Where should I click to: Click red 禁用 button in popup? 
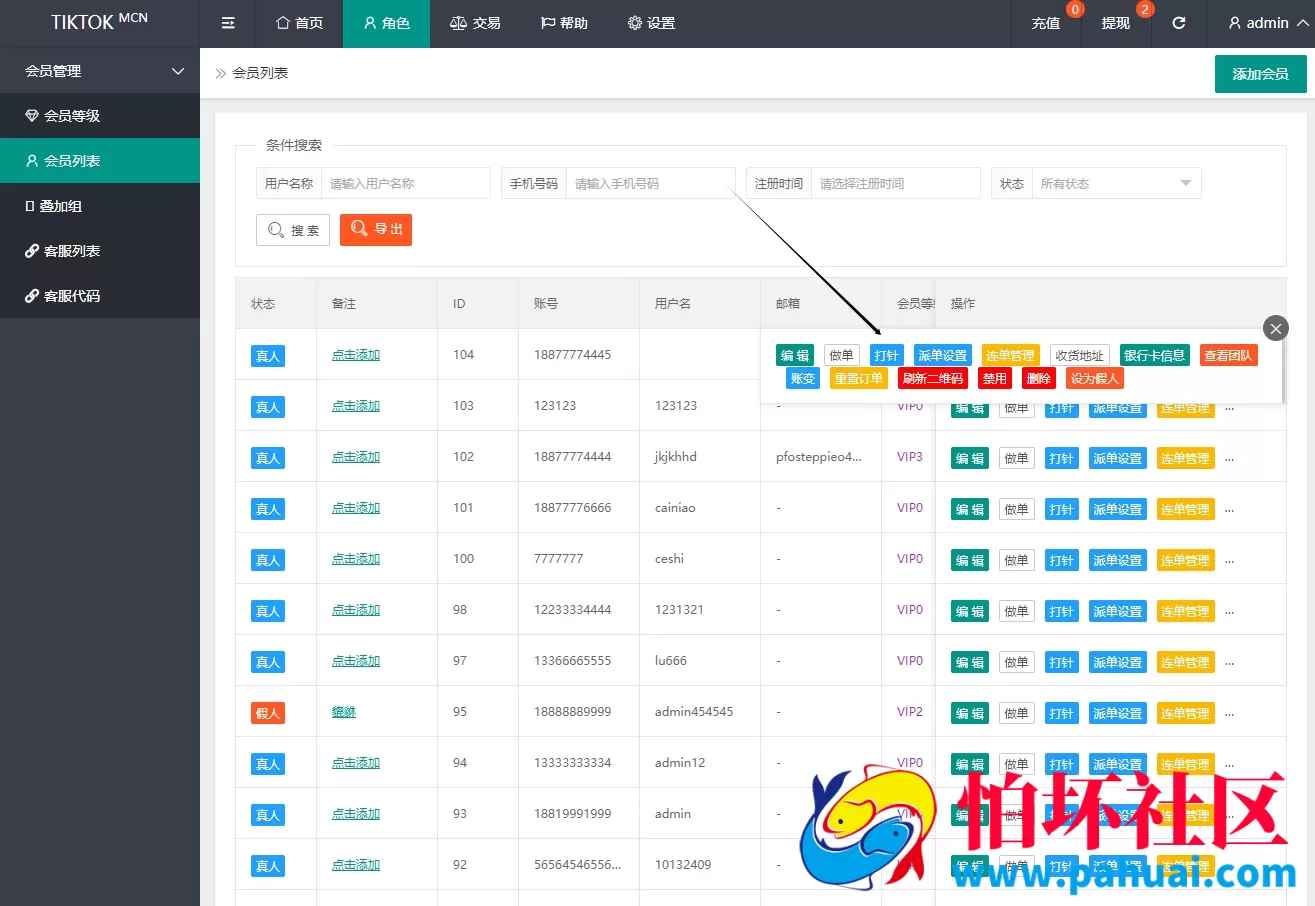click(x=995, y=378)
